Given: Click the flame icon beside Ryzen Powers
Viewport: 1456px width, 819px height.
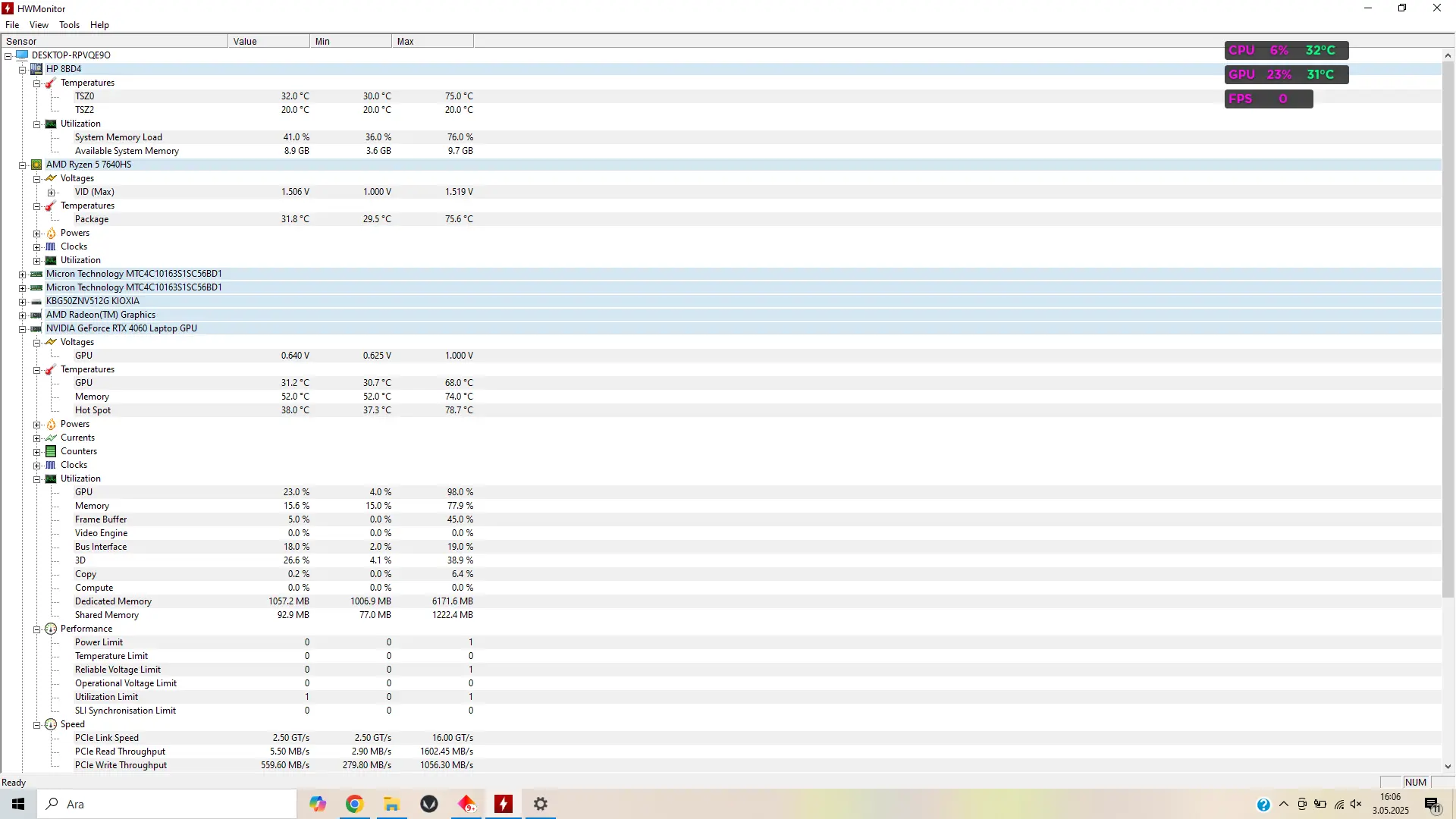Looking at the screenshot, I should (51, 233).
